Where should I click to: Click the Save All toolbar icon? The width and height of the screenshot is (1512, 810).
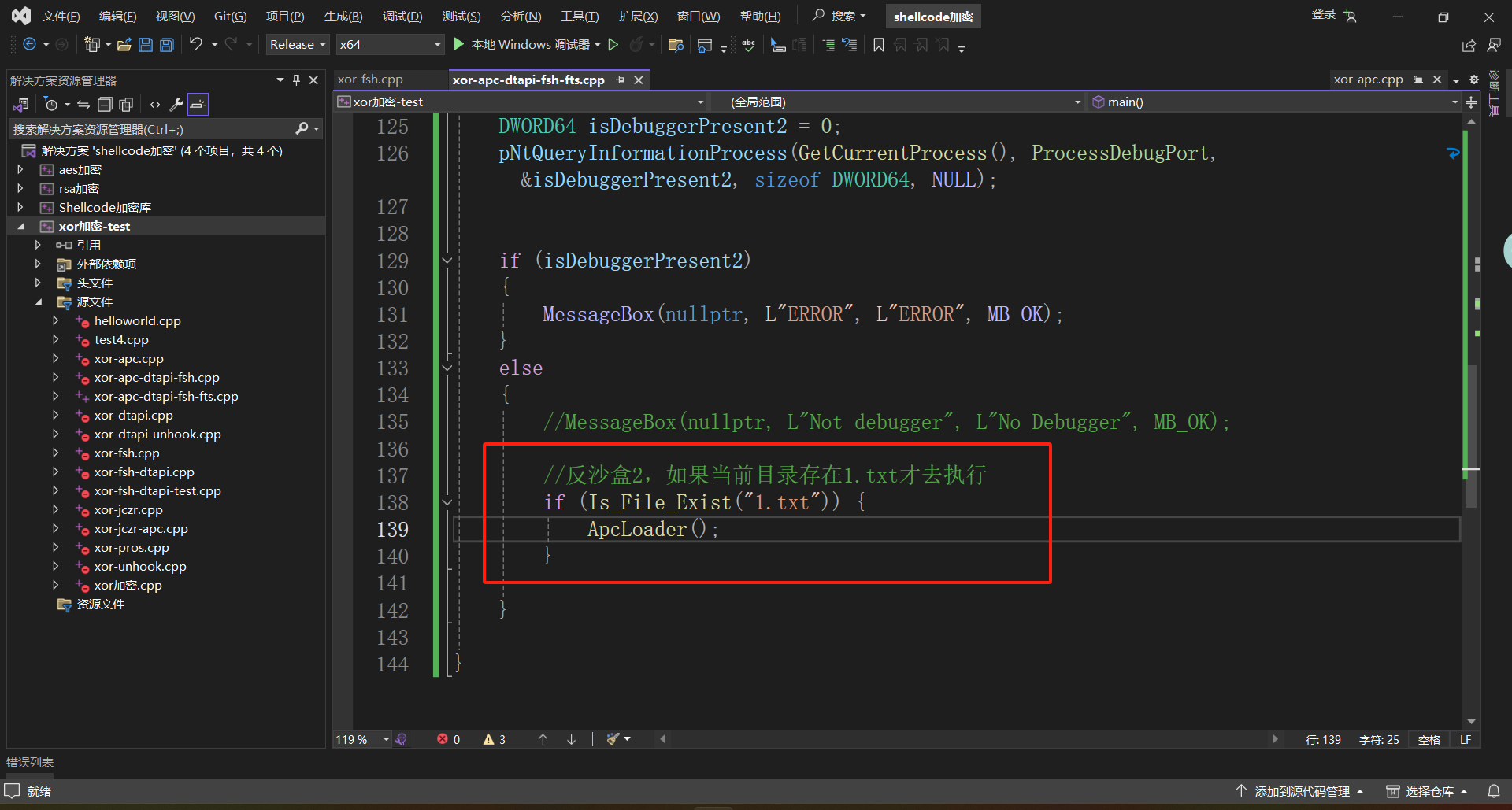[167, 45]
